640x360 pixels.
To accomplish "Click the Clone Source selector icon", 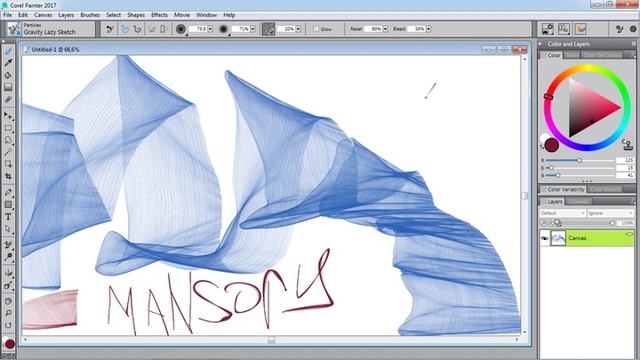I will [x=564, y=29].
